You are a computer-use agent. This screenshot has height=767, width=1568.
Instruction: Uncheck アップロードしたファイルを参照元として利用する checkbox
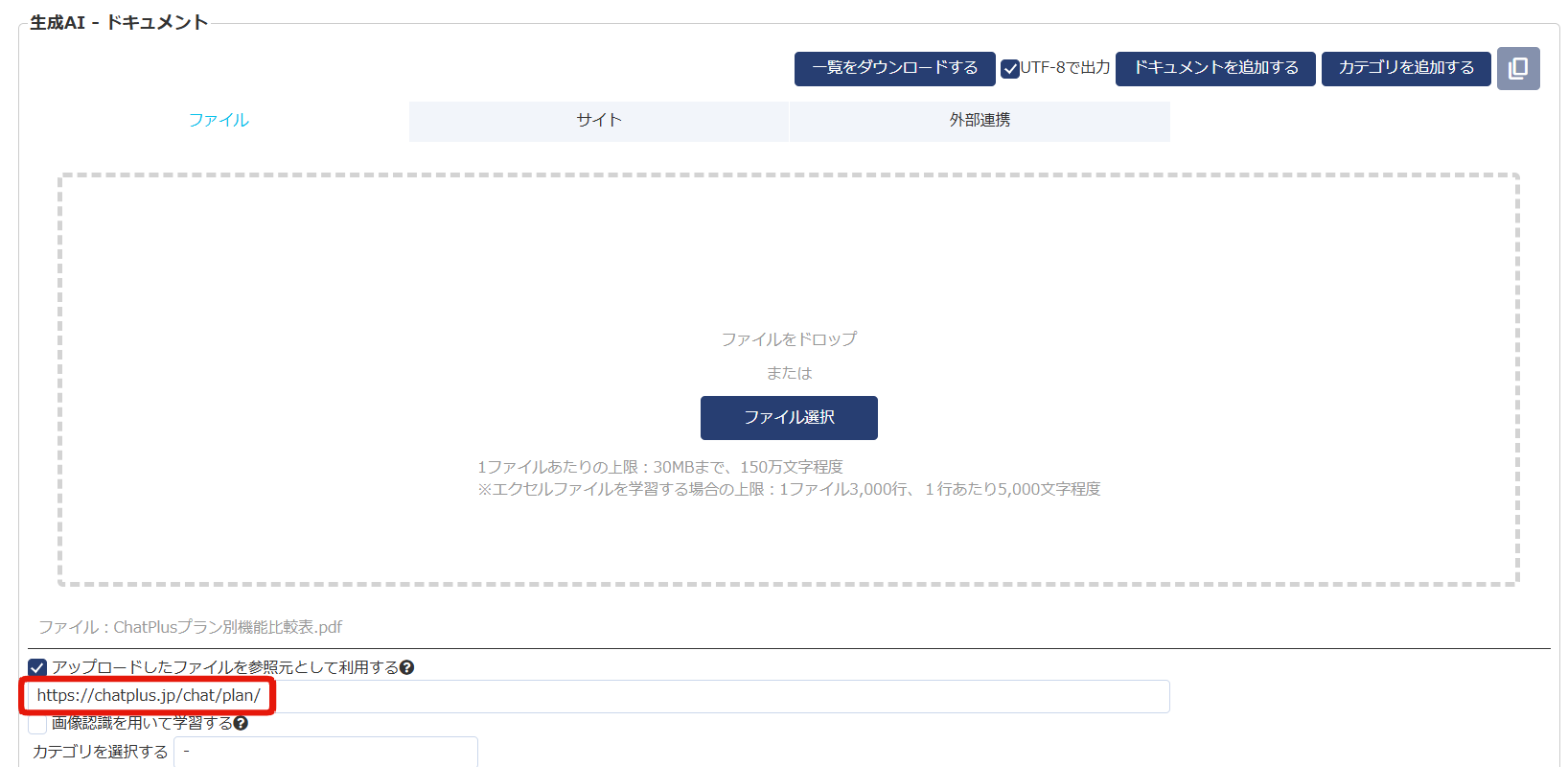point(37,667)
